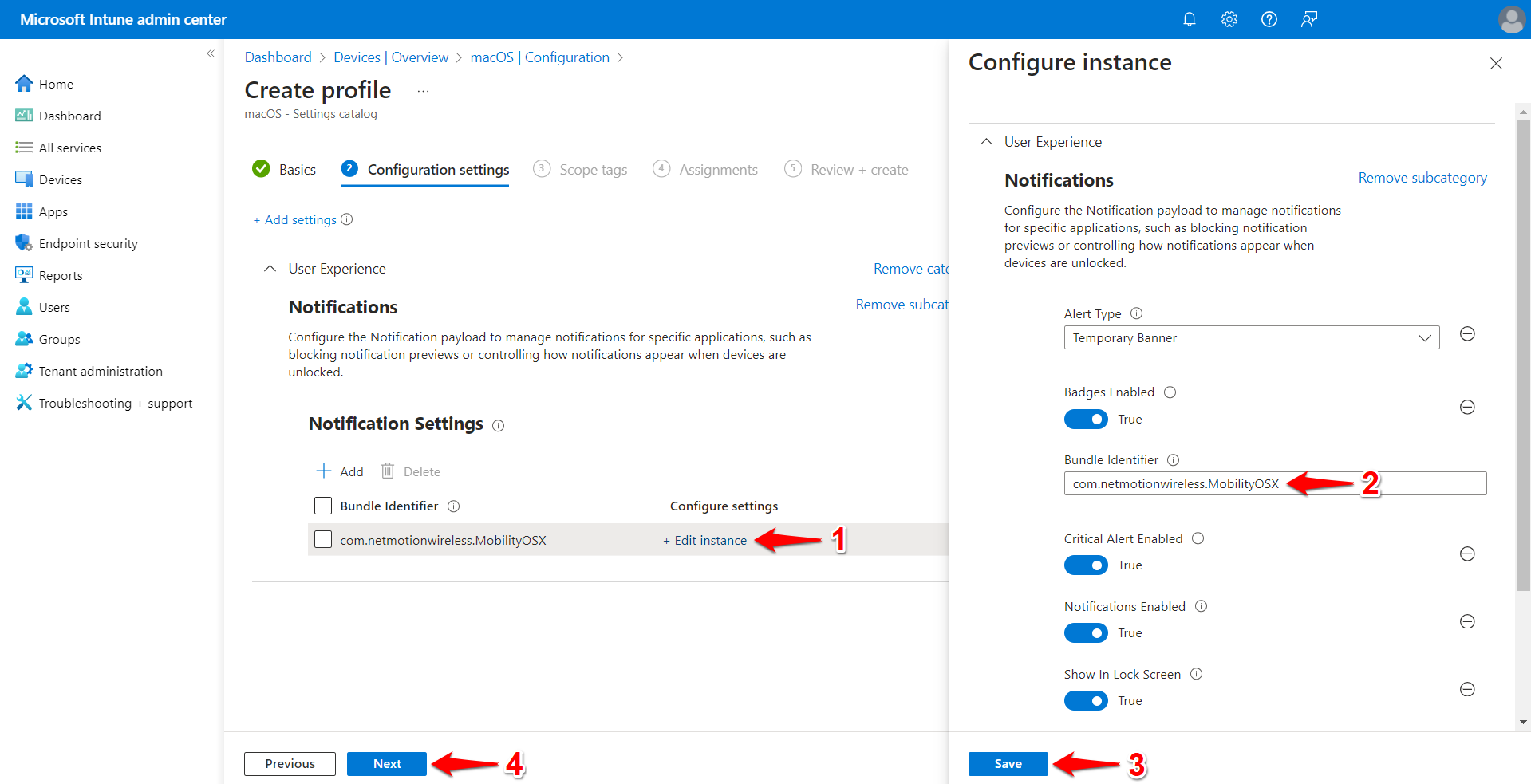Switch to the Basics step tab
The height and width of the screenshot is (784, 1531).
[x=284, y=169]
